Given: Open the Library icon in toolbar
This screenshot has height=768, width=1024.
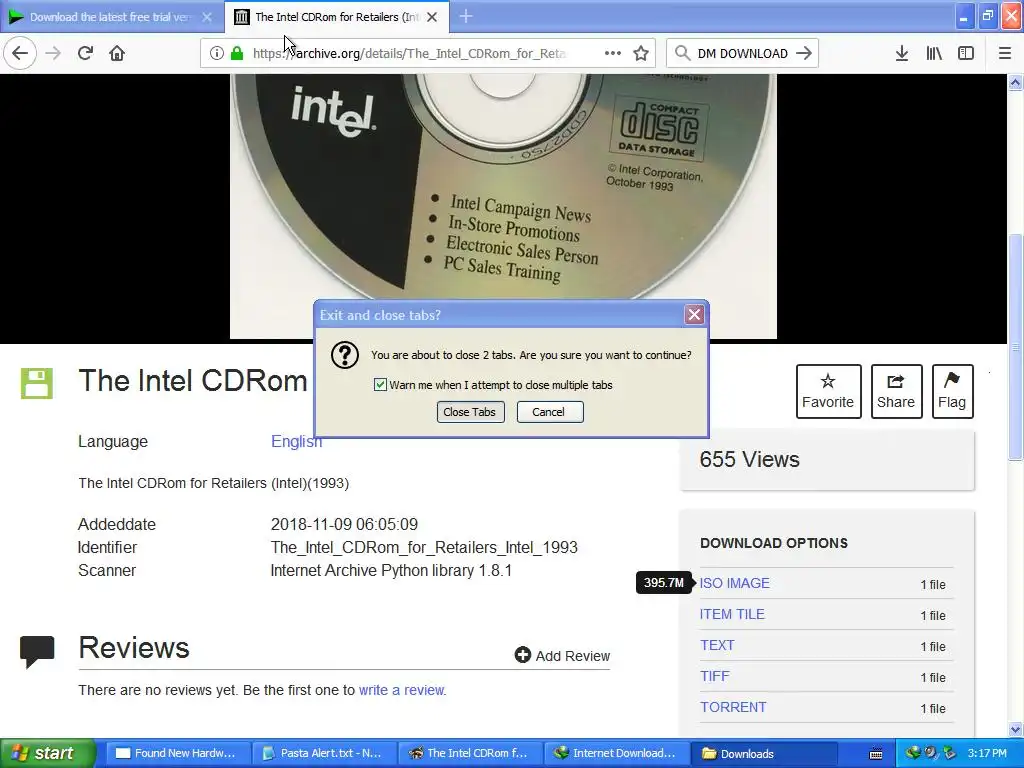Looking at the screenshot, I should [x=934, y=53].
